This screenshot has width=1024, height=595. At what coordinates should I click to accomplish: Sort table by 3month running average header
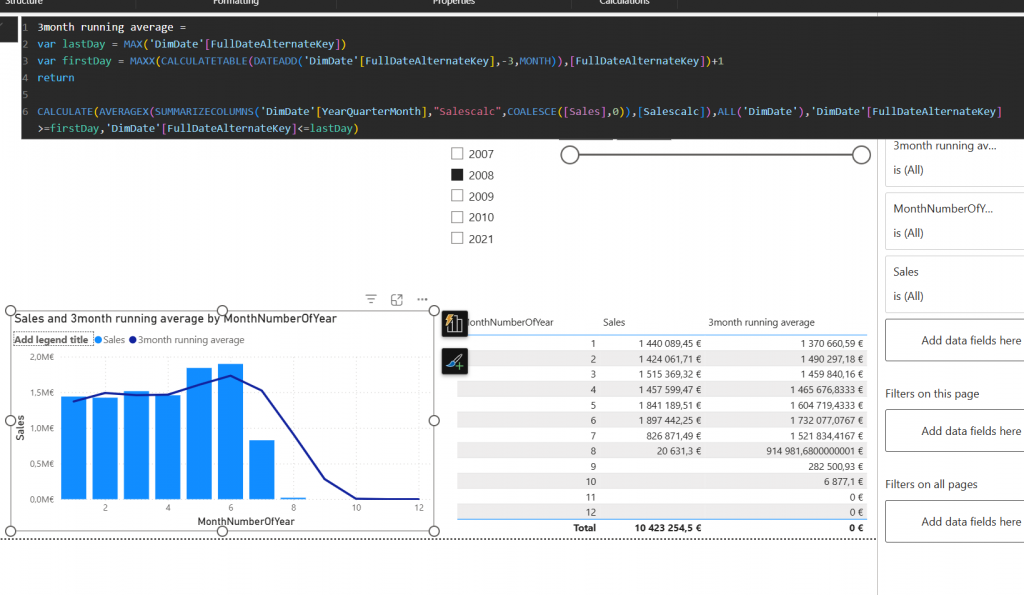[x=761, y=323]
